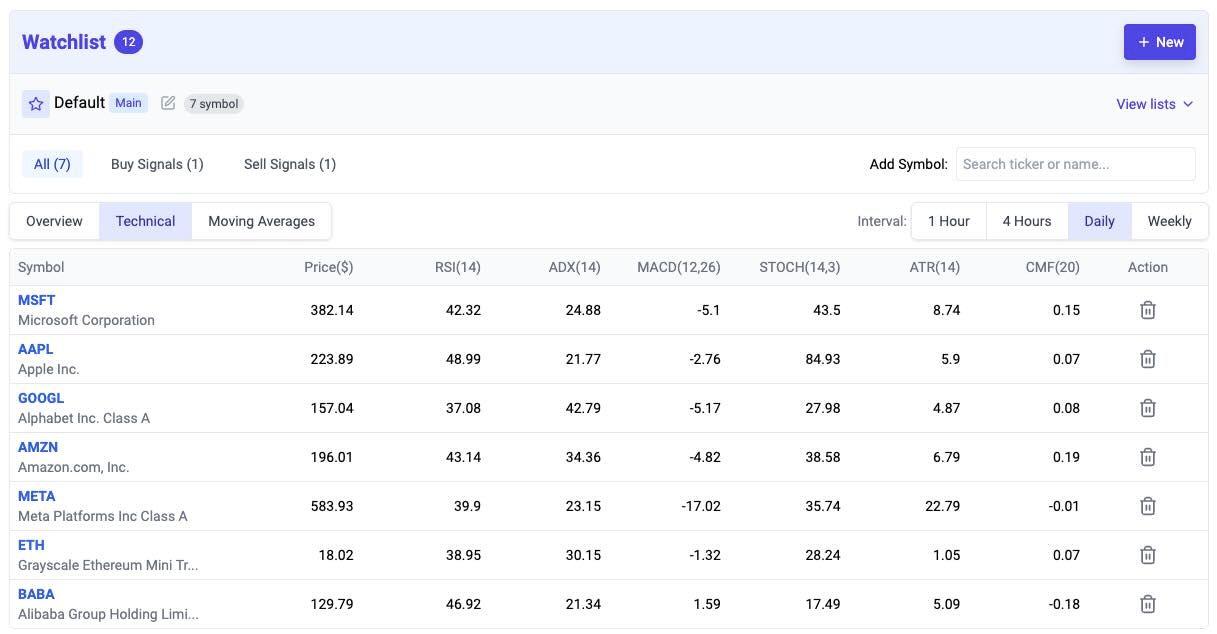Click the Main tag beside Default
The height and width of the screenshot is (634, 1217).
tap(128, 103)
